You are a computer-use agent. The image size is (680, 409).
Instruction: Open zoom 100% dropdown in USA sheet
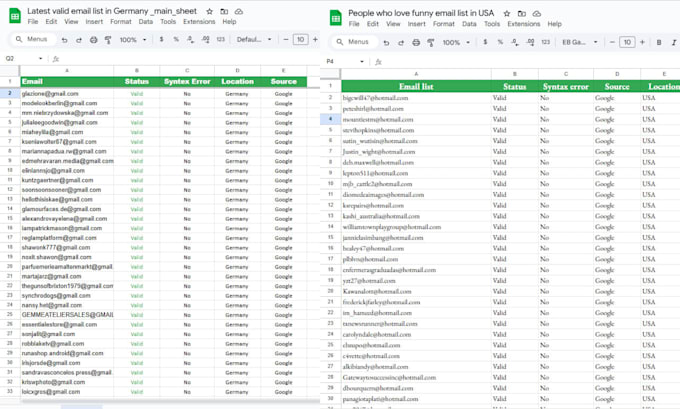click(456, 42)
